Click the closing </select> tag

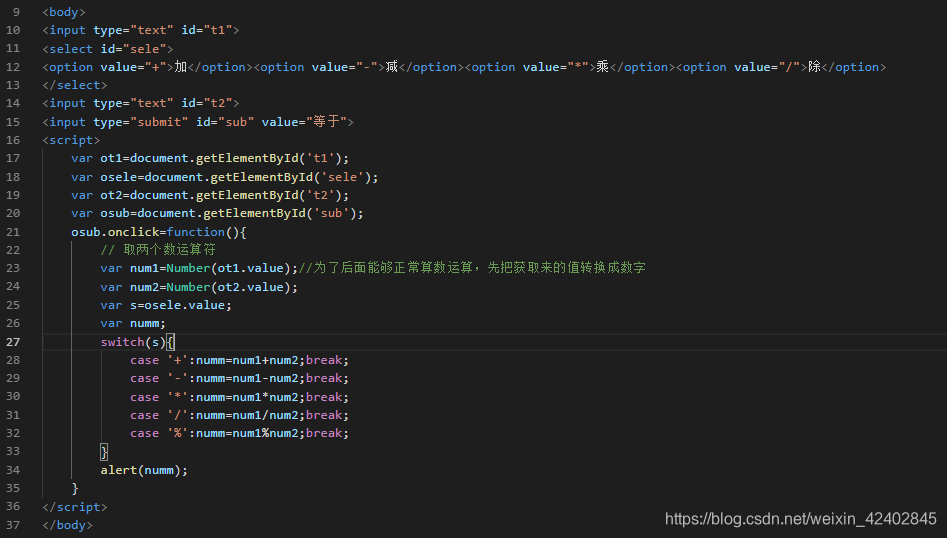click(75, 85)
